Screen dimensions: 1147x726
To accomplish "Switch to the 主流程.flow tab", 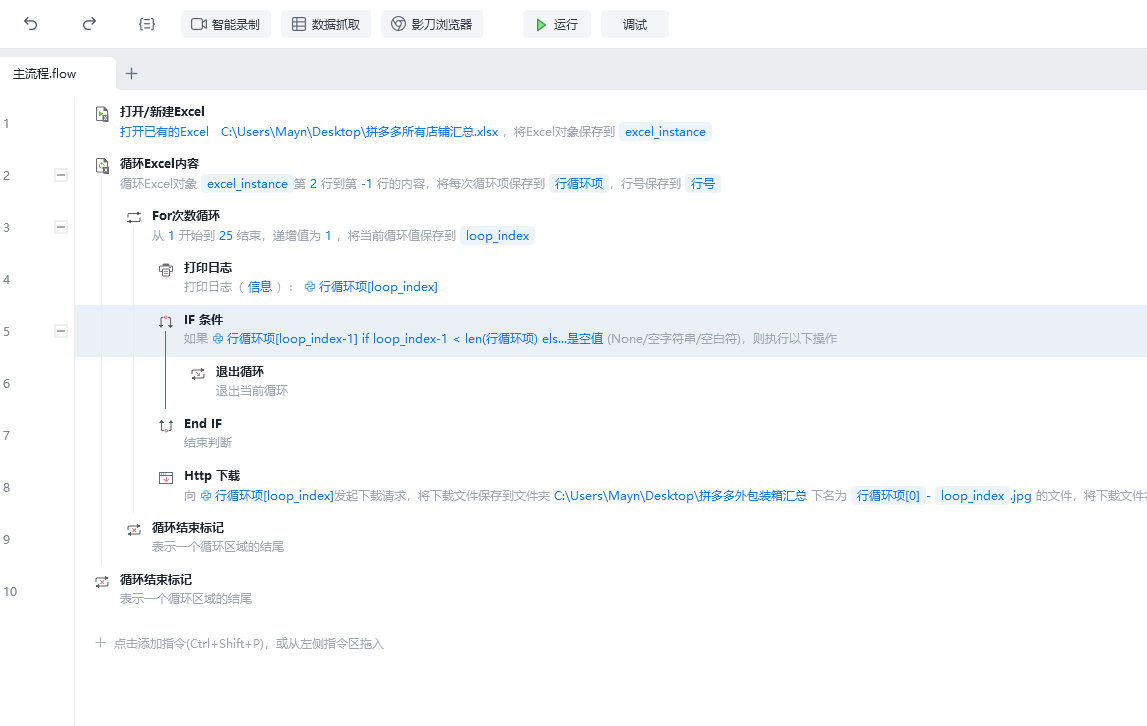I will tap(45, 73).
